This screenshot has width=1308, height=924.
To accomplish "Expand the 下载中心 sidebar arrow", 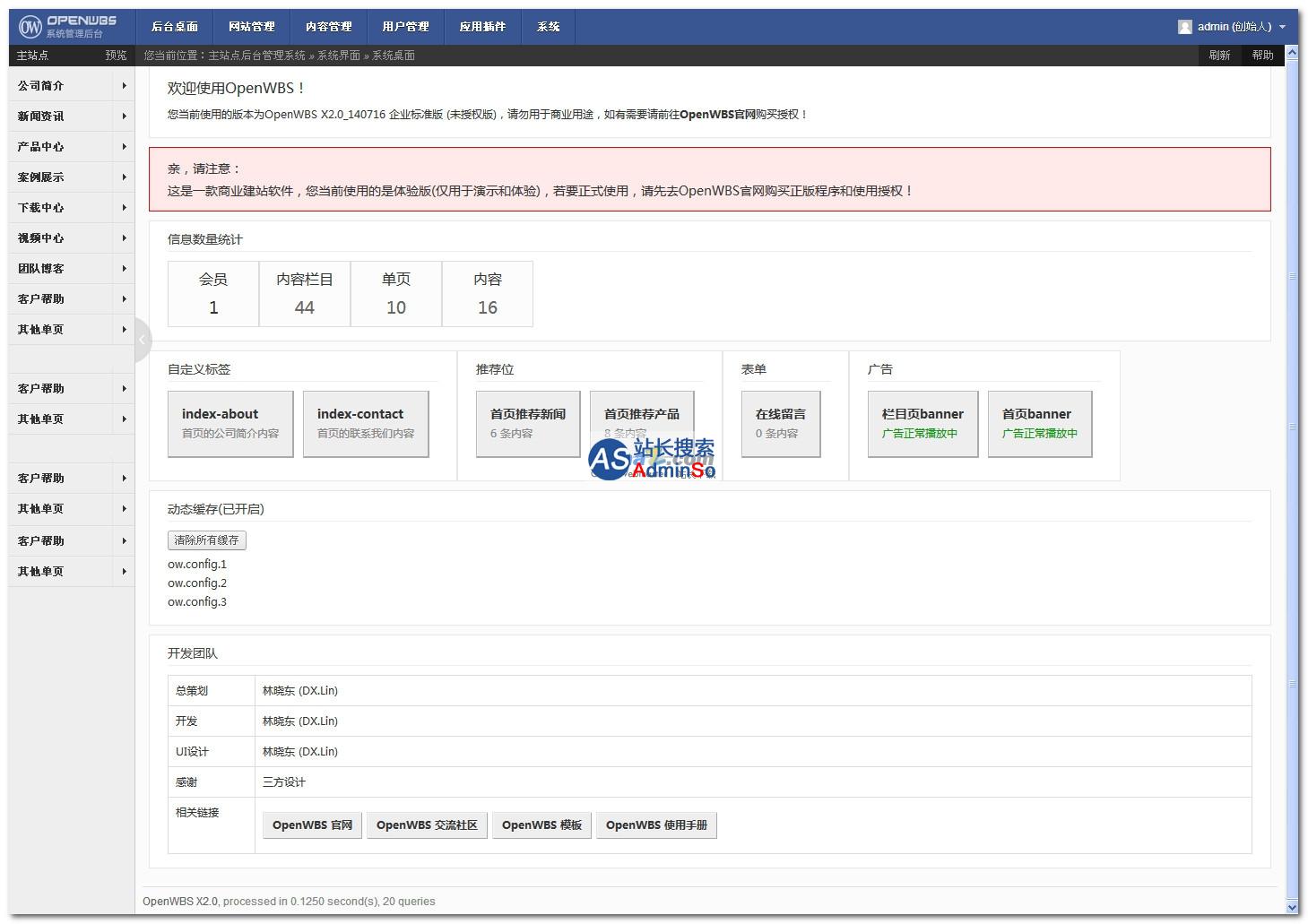I will tap(124, 208).
